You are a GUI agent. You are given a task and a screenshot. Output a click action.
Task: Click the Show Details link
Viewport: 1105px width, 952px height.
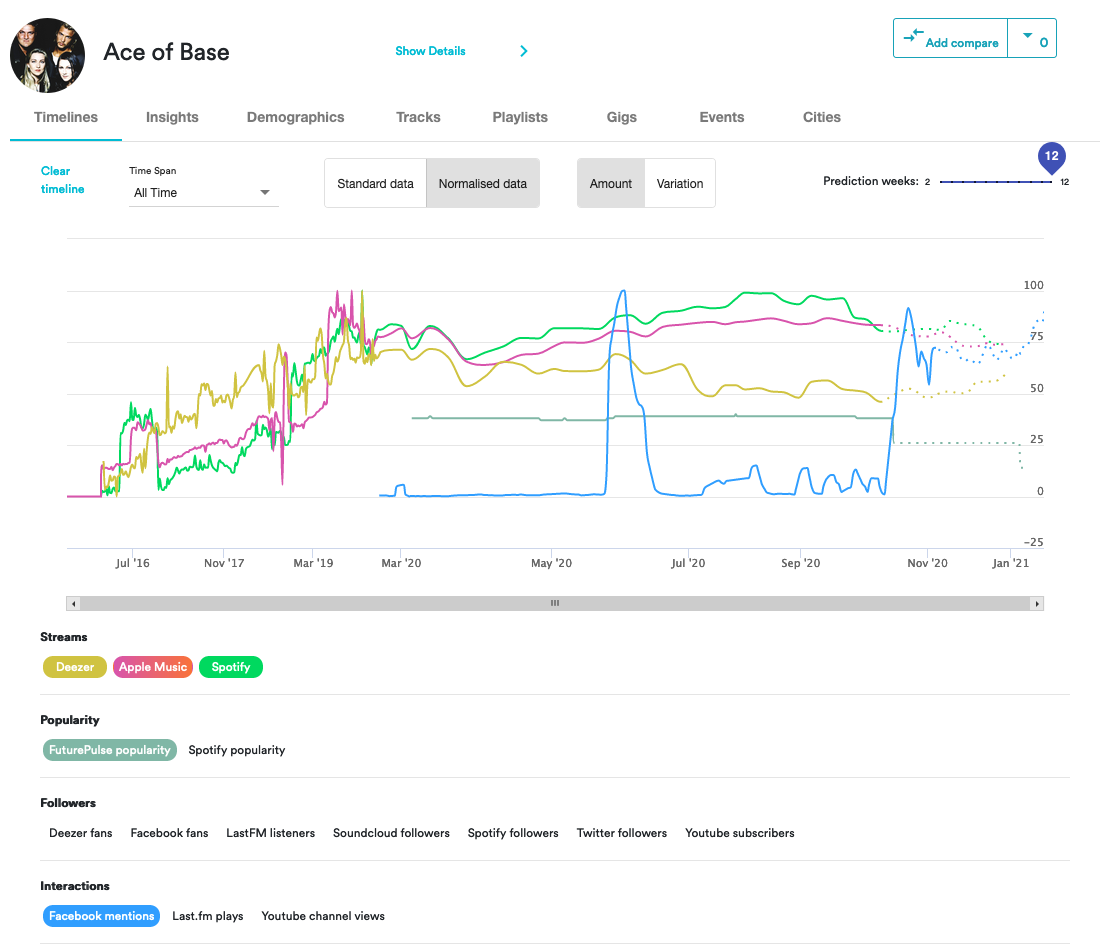point(430,51)
